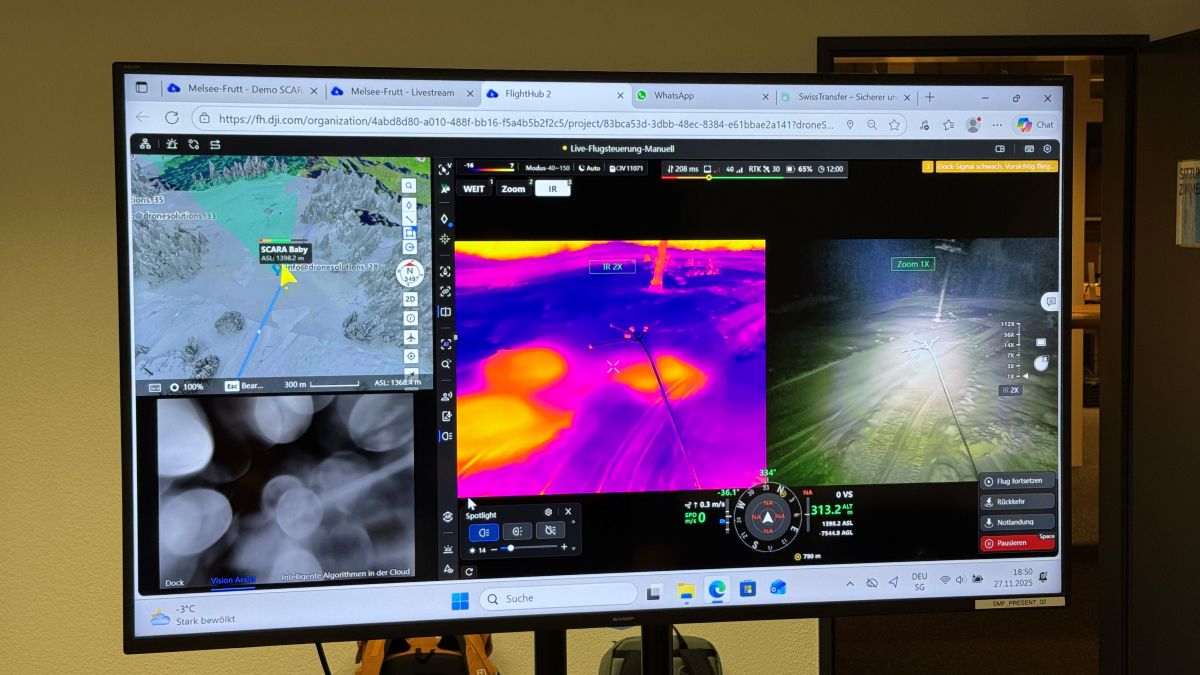Toggle the map view to 2D
The height and width of the screenshot is (675, 1200).
tap(410, 299)
